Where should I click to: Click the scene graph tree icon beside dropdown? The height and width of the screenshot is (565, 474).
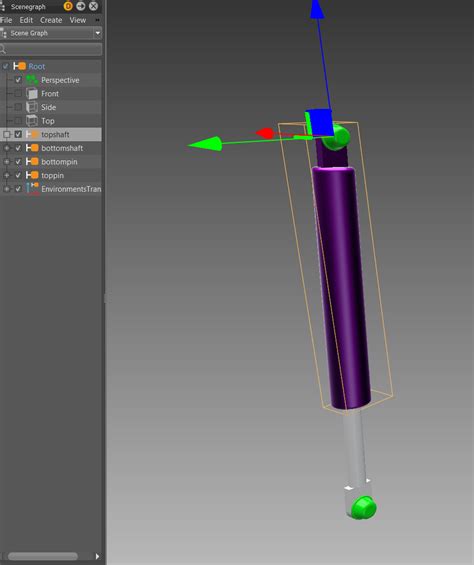4,34
